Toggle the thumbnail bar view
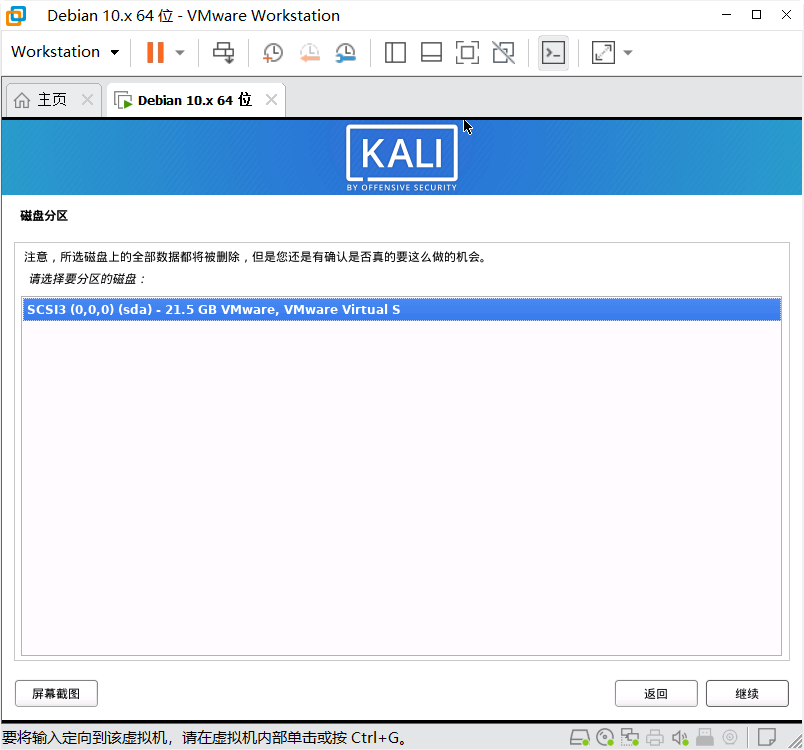This screenshot has width=804, height=750. pyautogui.click(x=431, y=52)
